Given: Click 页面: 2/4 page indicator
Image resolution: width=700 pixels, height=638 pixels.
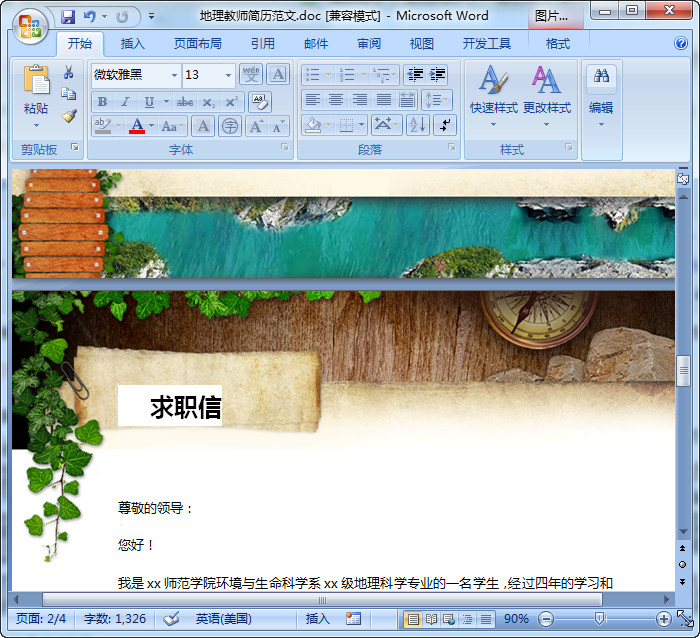Looking at the screenshot, I should (41, 619).
